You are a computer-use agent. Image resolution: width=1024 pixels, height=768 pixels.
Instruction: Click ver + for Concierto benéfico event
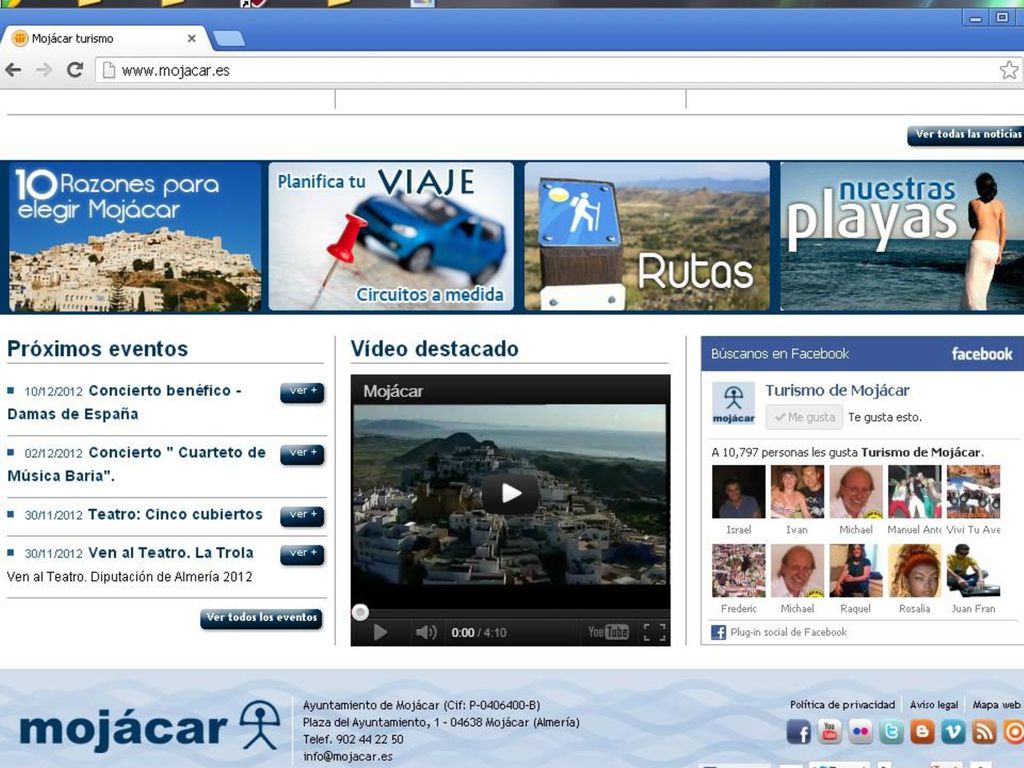tap(302, 392)
